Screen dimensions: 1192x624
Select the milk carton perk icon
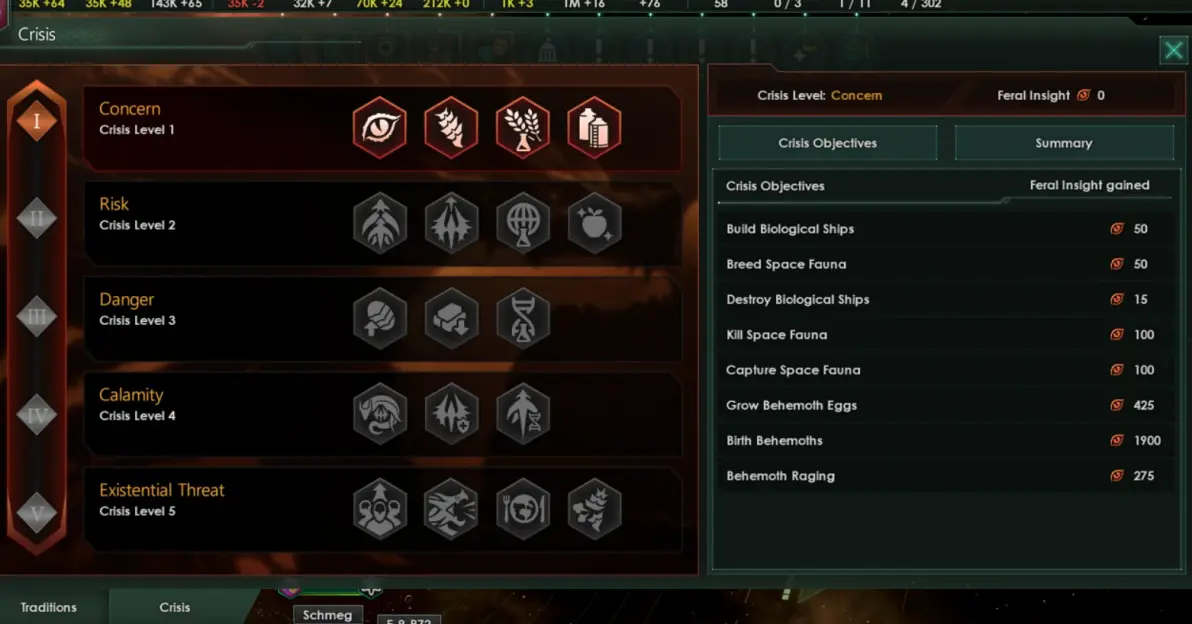tap(594, 128)
